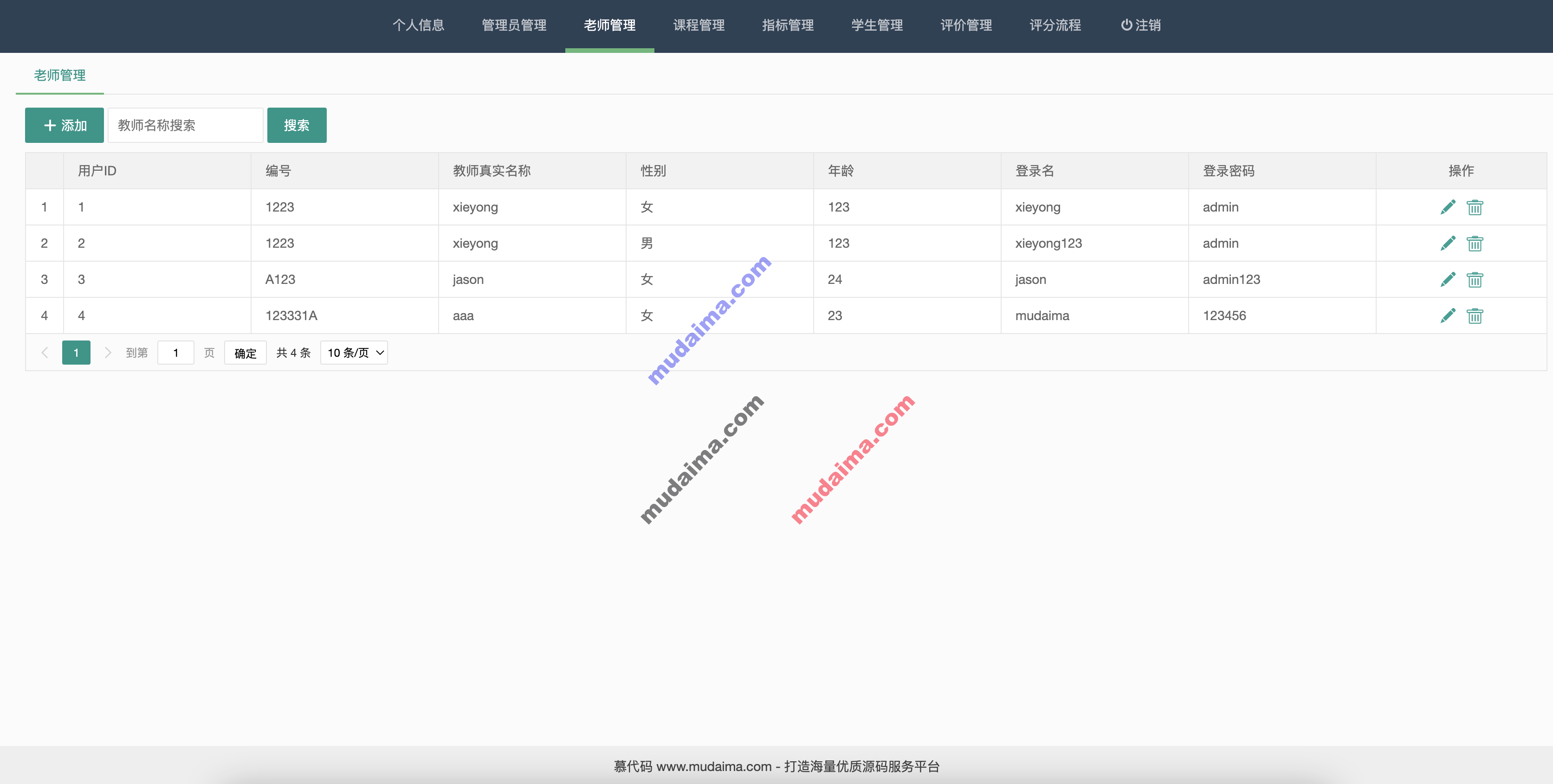
Task: Focus the 教师名称搜索 search field
Action: pos(186,125)
